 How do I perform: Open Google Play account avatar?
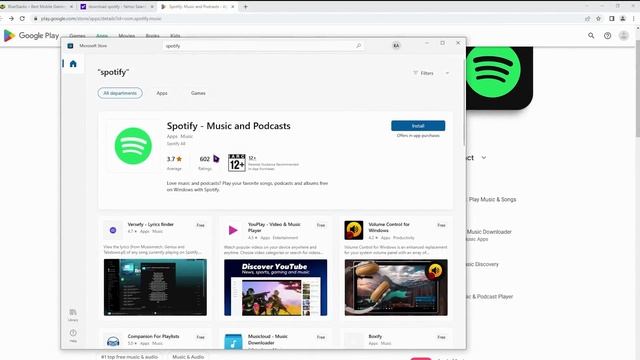[x=624, y=36]
